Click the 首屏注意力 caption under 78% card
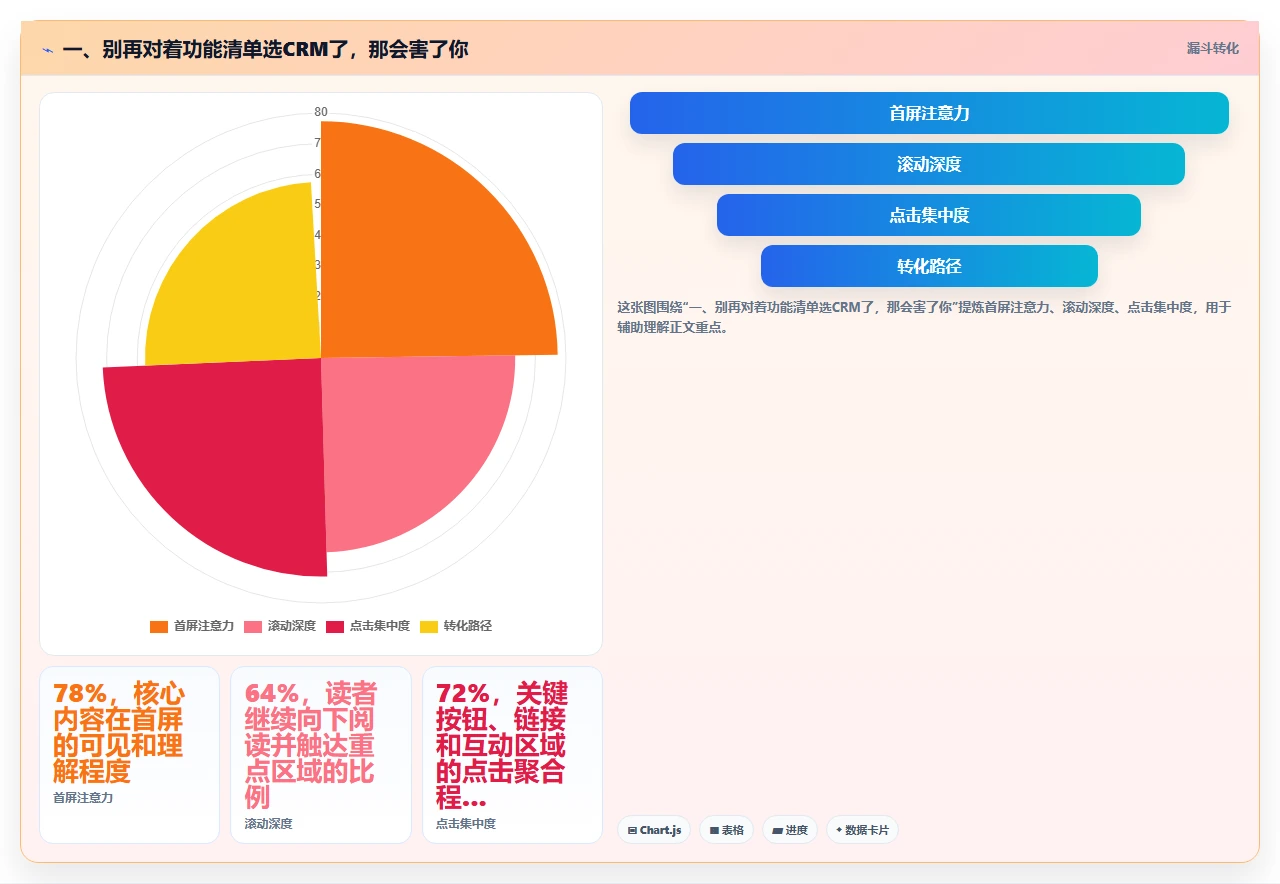Screen dimensions: 1280x884 tap(83, 798)
